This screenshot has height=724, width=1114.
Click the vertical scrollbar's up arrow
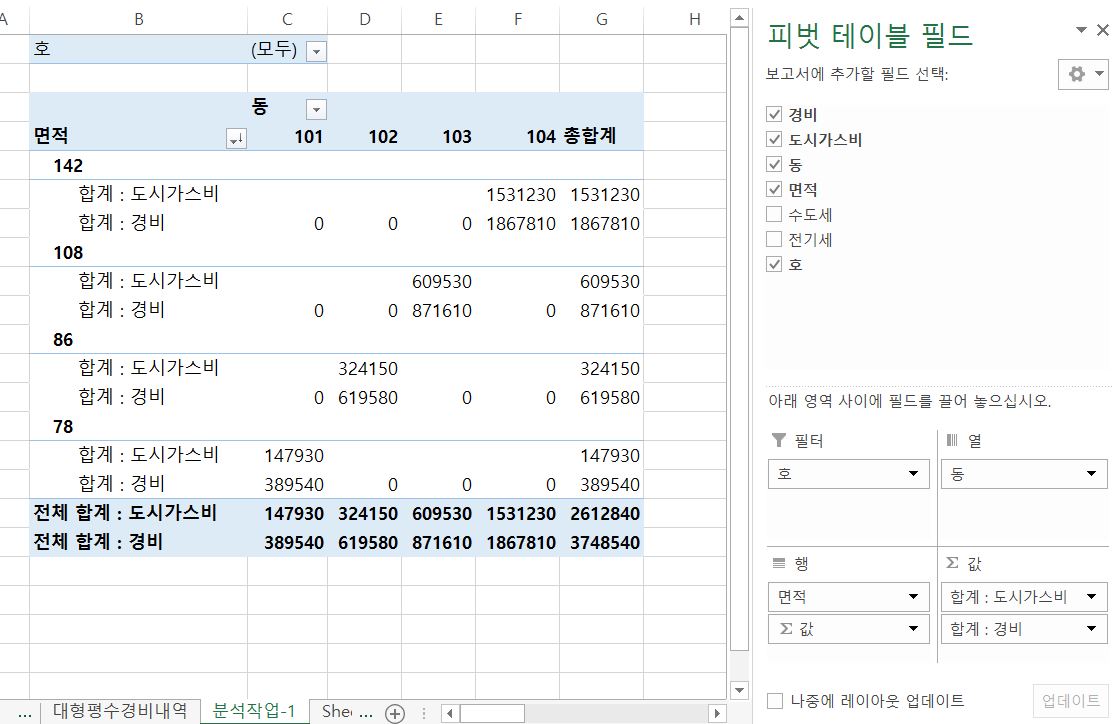(739, 17)
